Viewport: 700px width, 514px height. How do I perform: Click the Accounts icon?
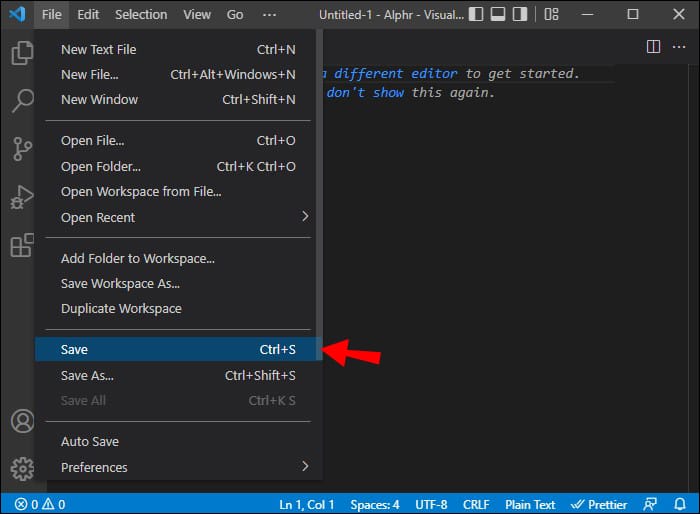21,421
